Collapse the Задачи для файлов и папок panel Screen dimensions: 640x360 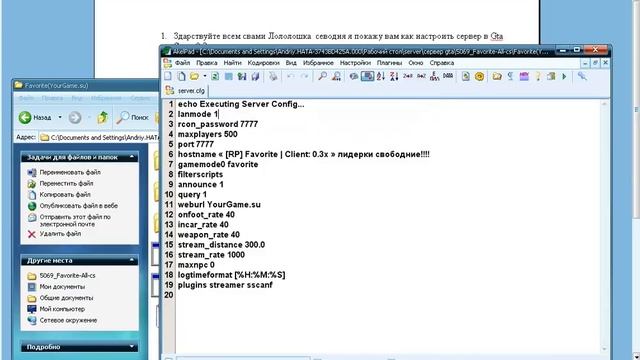(x=132, y=157)
